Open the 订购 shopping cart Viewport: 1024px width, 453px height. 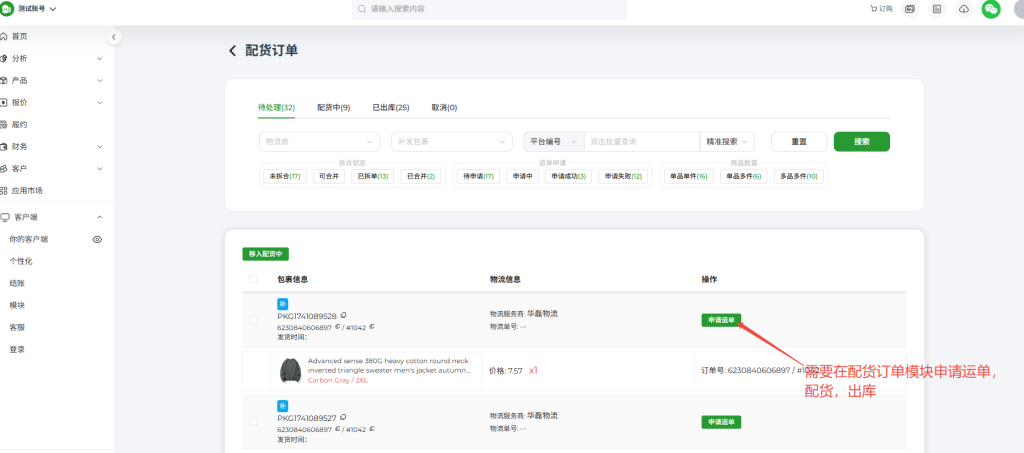coord(880,9)
